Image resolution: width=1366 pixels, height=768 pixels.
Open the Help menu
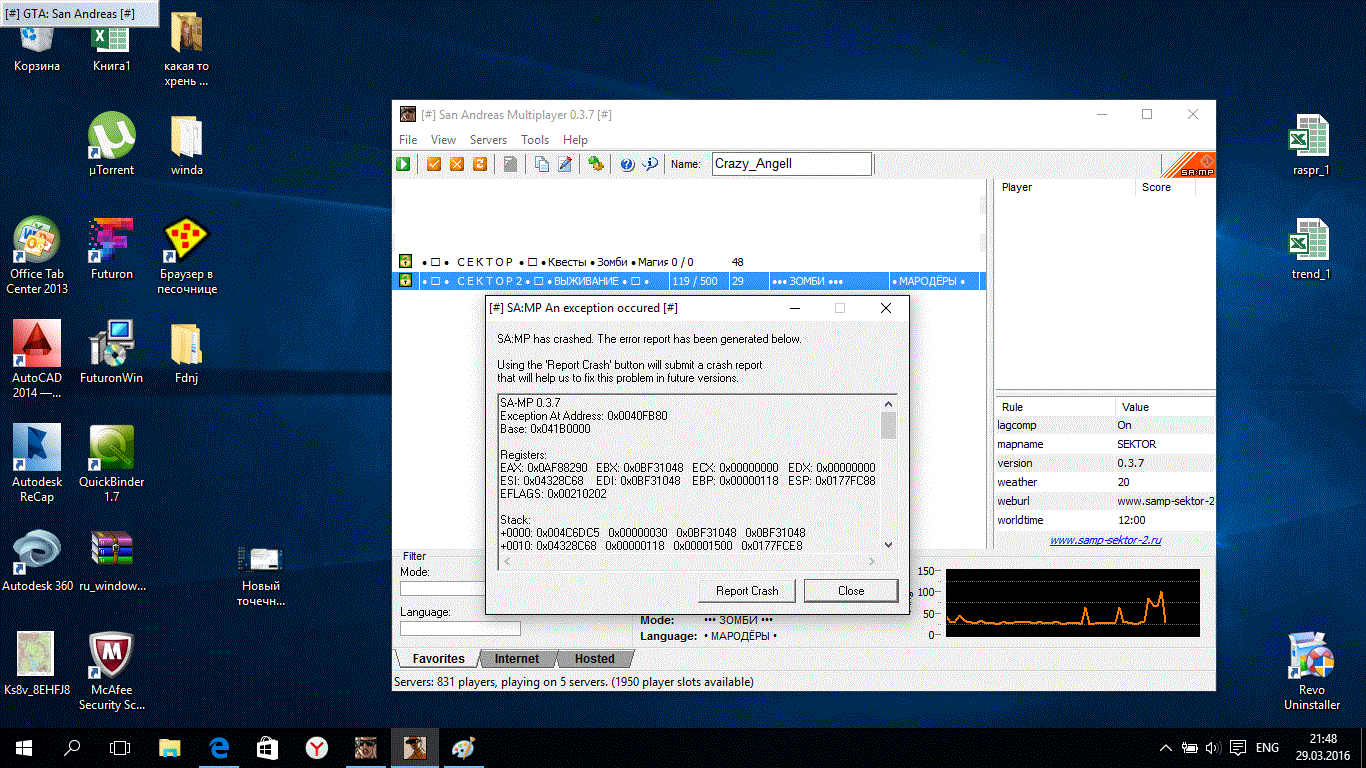pyautogui.click(x=575, y=140)
